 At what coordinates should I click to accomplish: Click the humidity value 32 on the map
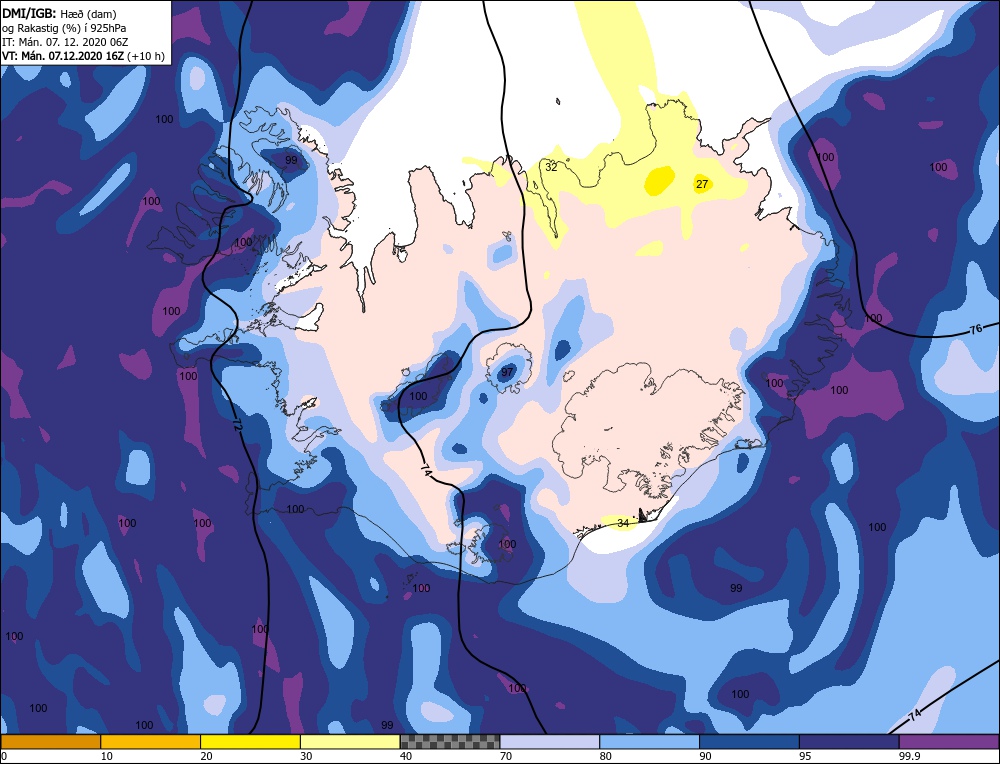pyautogui.click(x=551, y=167)
